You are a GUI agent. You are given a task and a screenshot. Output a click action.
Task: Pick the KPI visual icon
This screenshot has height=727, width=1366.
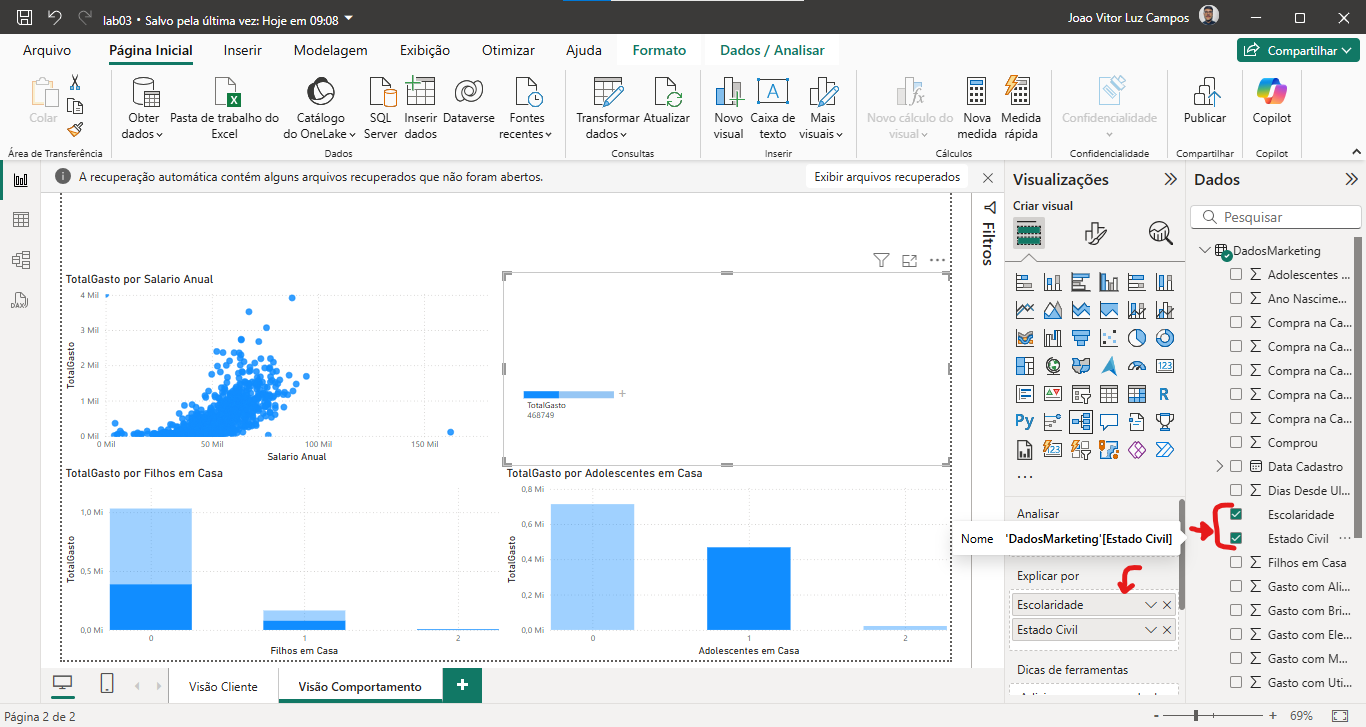[1052, 394]
